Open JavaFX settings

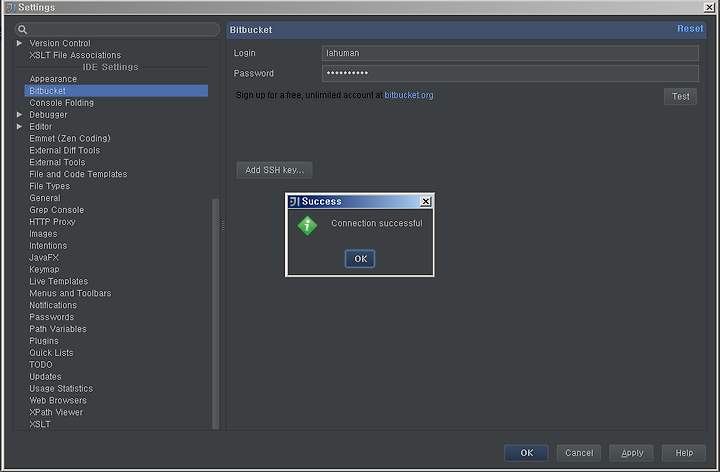44,258
